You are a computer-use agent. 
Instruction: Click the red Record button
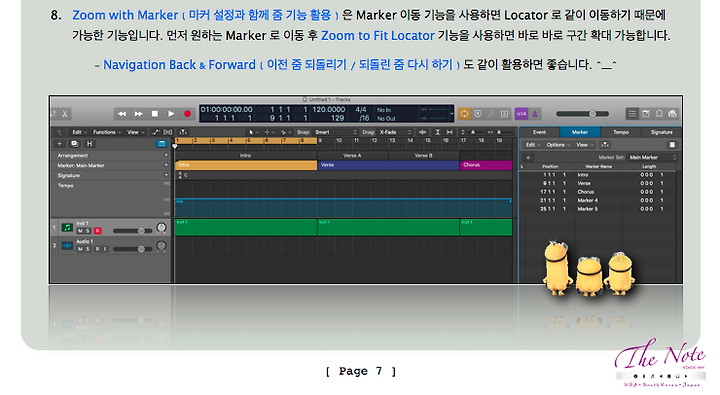187,113
